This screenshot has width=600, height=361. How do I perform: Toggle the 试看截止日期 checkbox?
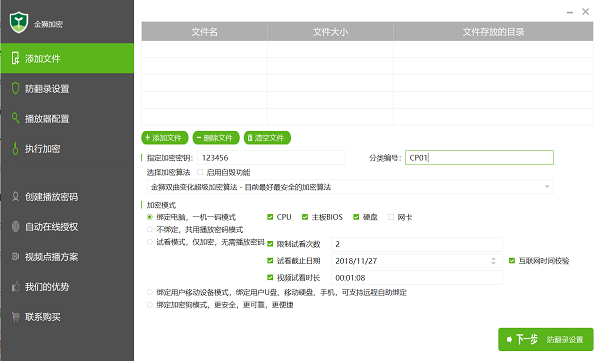[x=270, y=261]
